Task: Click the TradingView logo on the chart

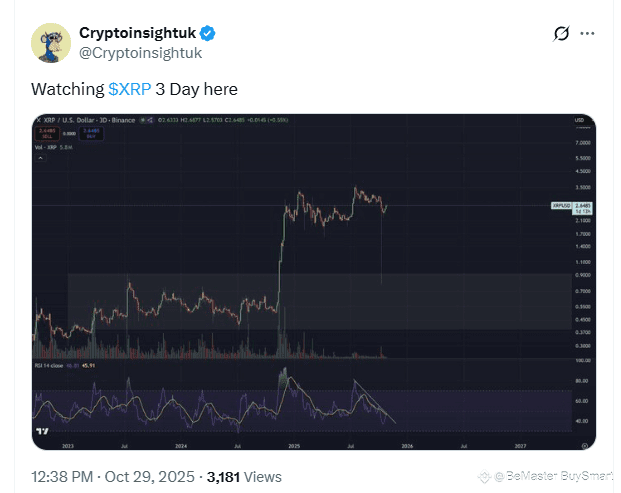Action: click(x=43, y=433)
